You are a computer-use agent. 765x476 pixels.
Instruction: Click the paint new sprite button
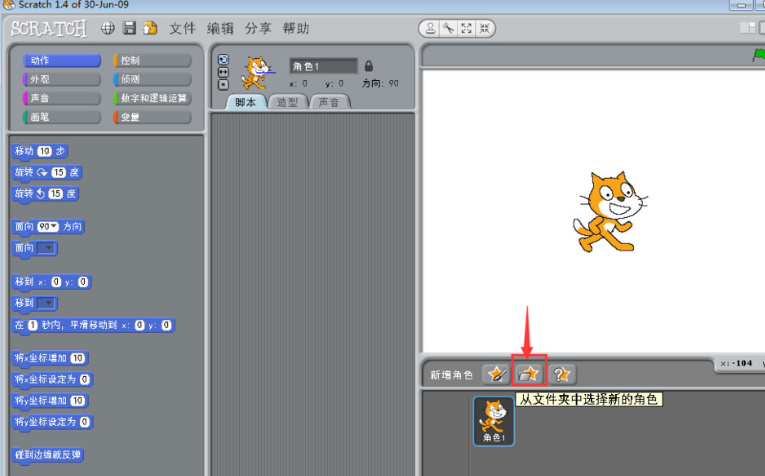point(496,373)
